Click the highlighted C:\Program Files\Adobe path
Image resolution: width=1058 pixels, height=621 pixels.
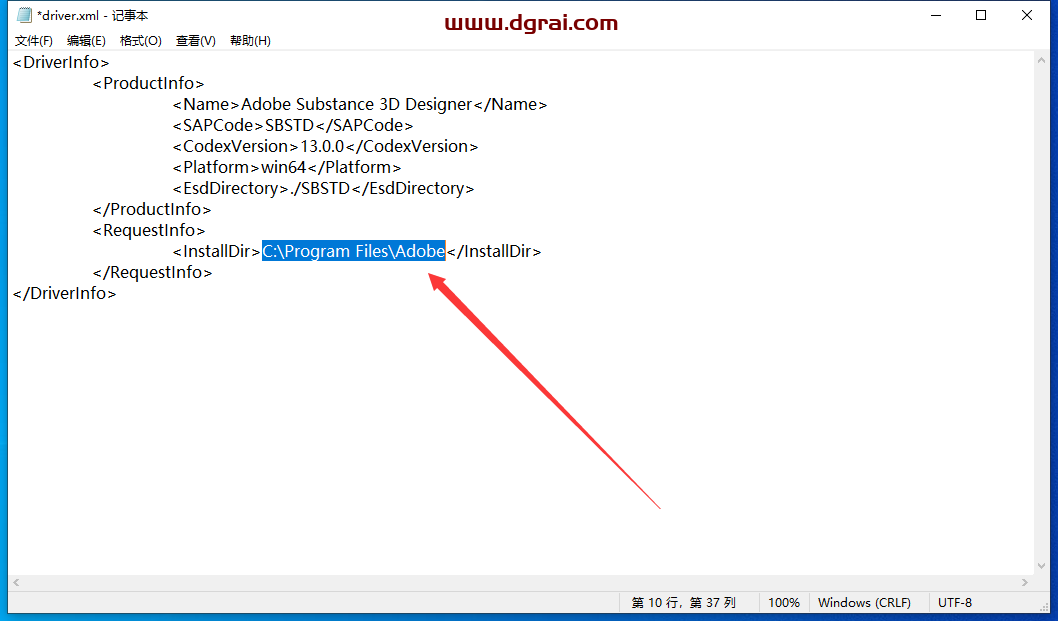(x=354, y=251)
